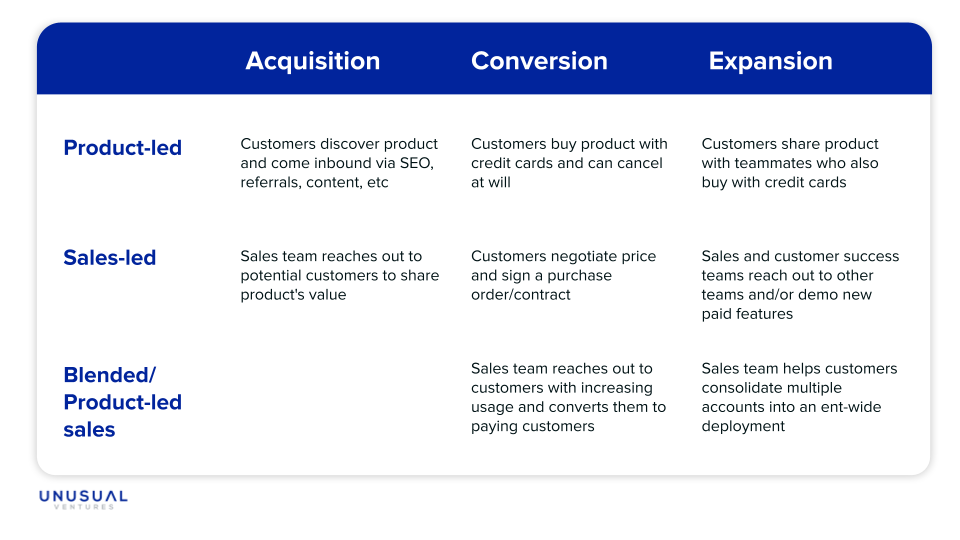Click the 'order/contract' text line
Image resolution: width=960 pixels, height=540 pixels.
point(520,294)
